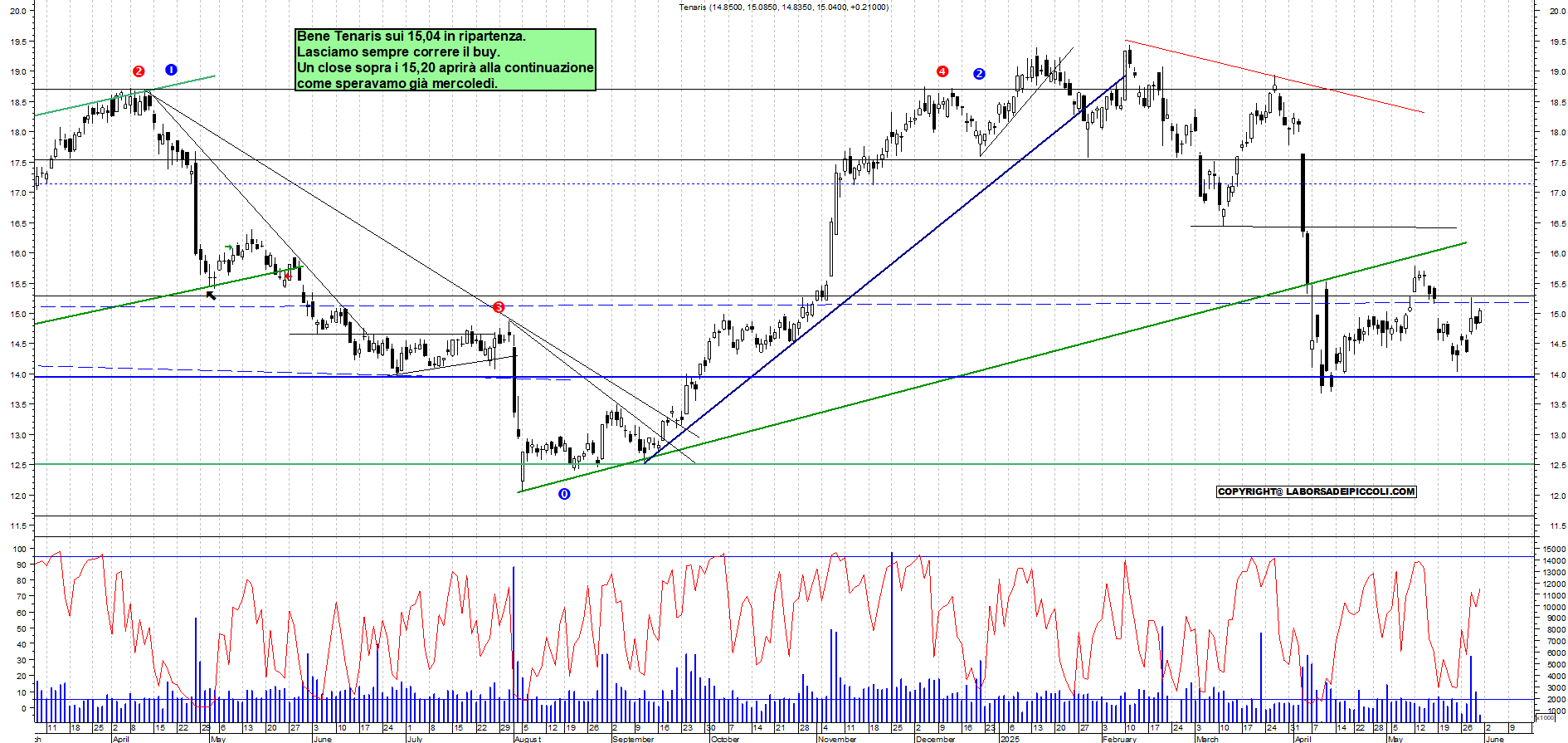This screenshot has width=1568, height=743.
Task: Click the '50' label on the oscillator axis
Action: click(x=22, y=628)
